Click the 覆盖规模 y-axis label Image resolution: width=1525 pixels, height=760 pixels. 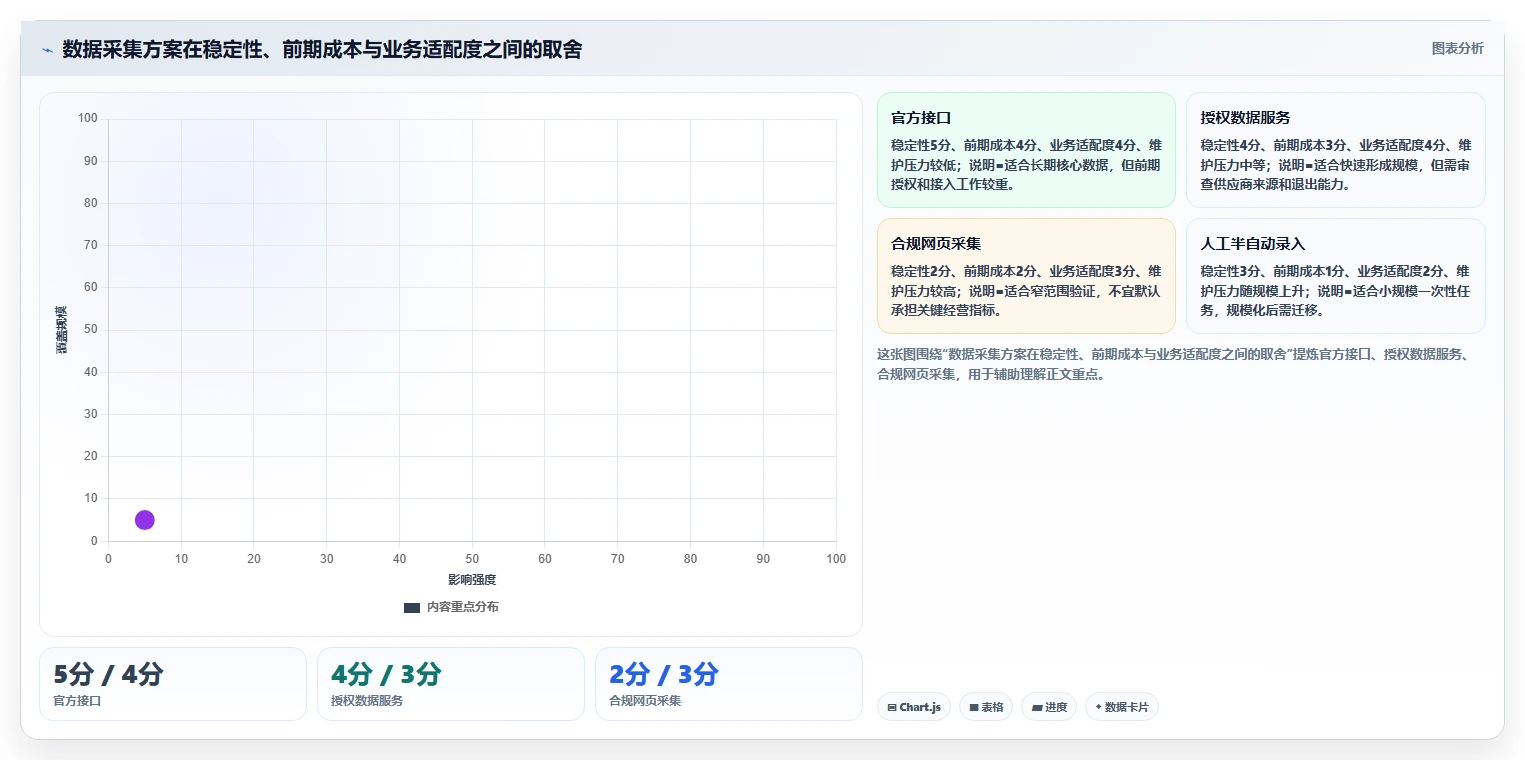(61, 330)
